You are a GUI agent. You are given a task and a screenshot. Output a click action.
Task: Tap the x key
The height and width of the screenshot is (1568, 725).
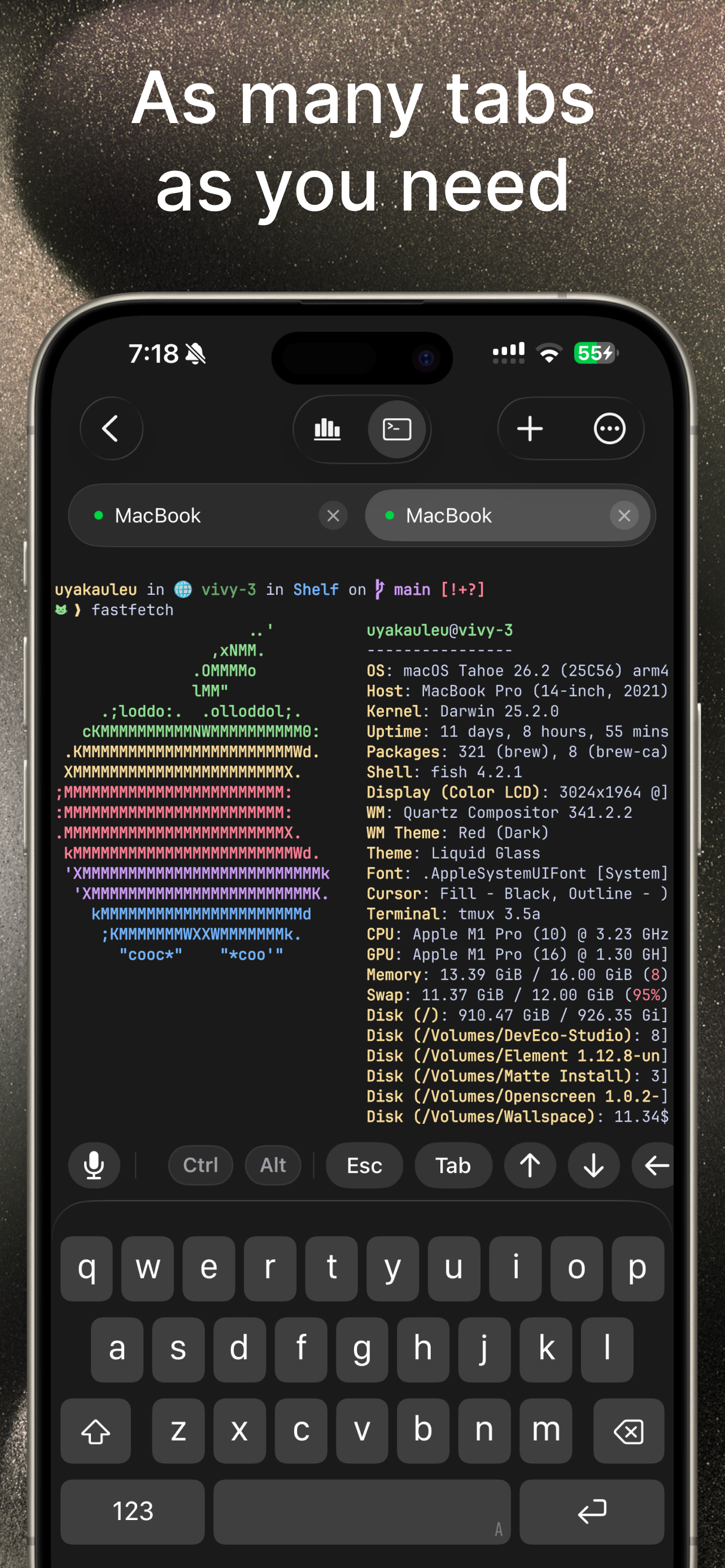(240, 1430)
